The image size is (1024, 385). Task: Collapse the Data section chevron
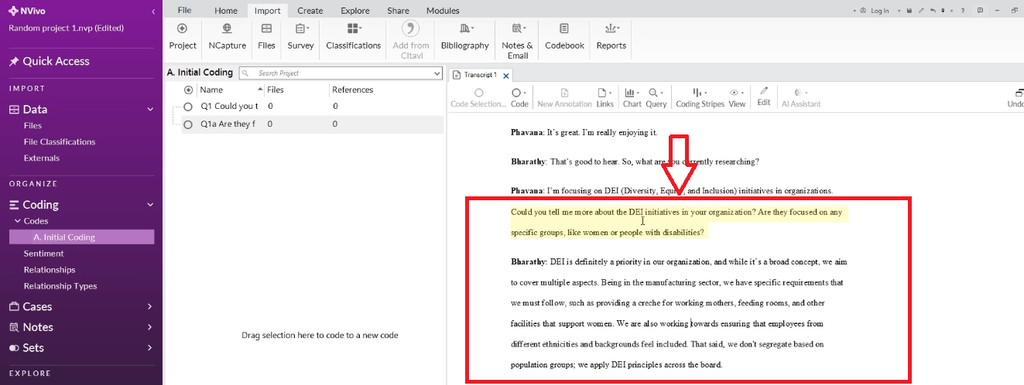click(x=150, y=110)
